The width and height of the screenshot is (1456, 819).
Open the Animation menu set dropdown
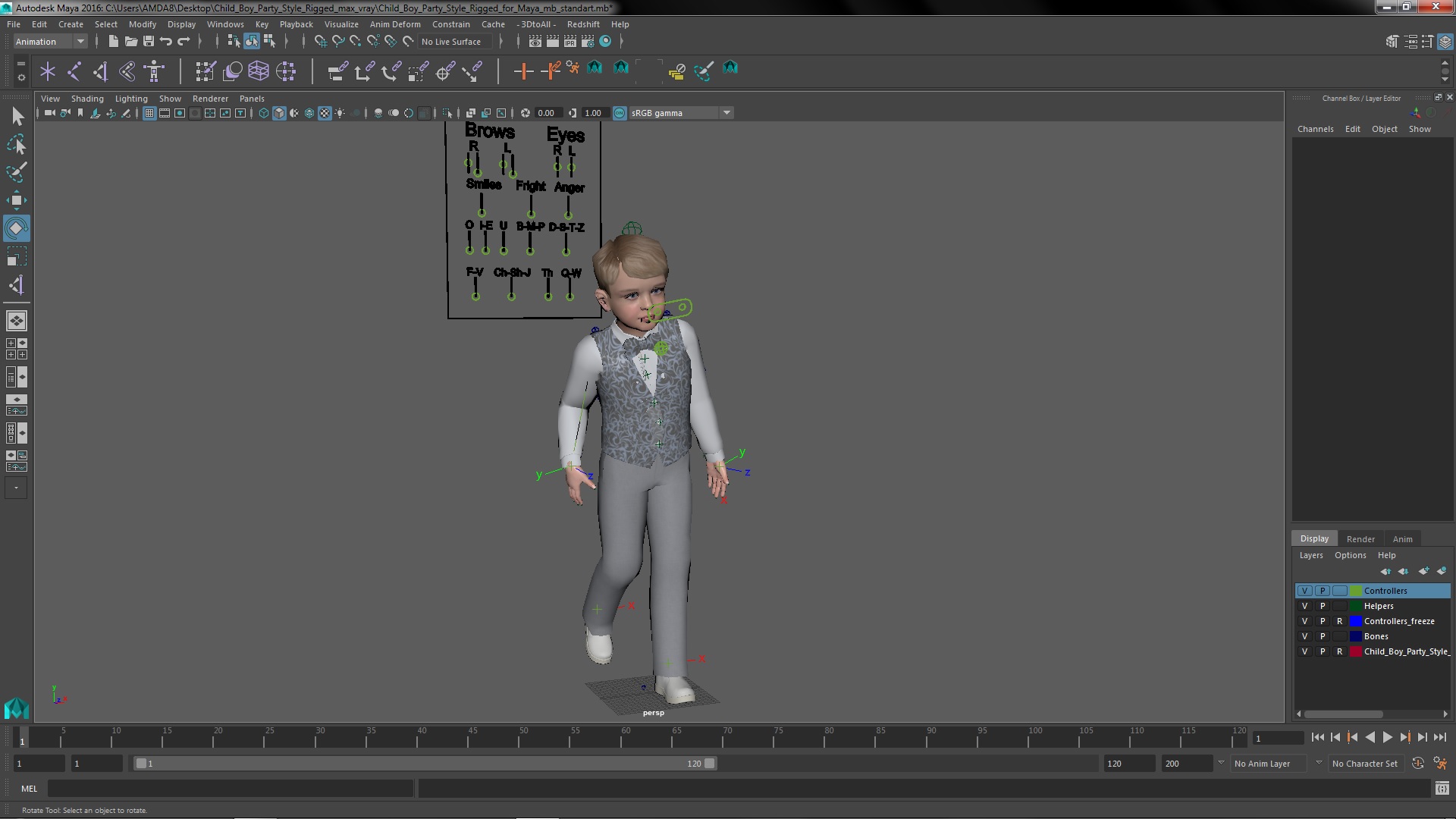[80, 42]
